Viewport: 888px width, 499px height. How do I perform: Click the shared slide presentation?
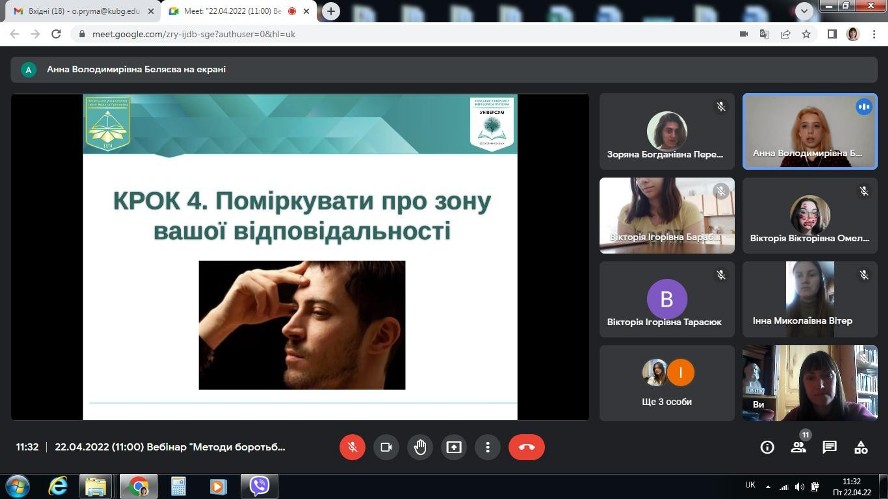pyautogui.click(x=300, y=257)
